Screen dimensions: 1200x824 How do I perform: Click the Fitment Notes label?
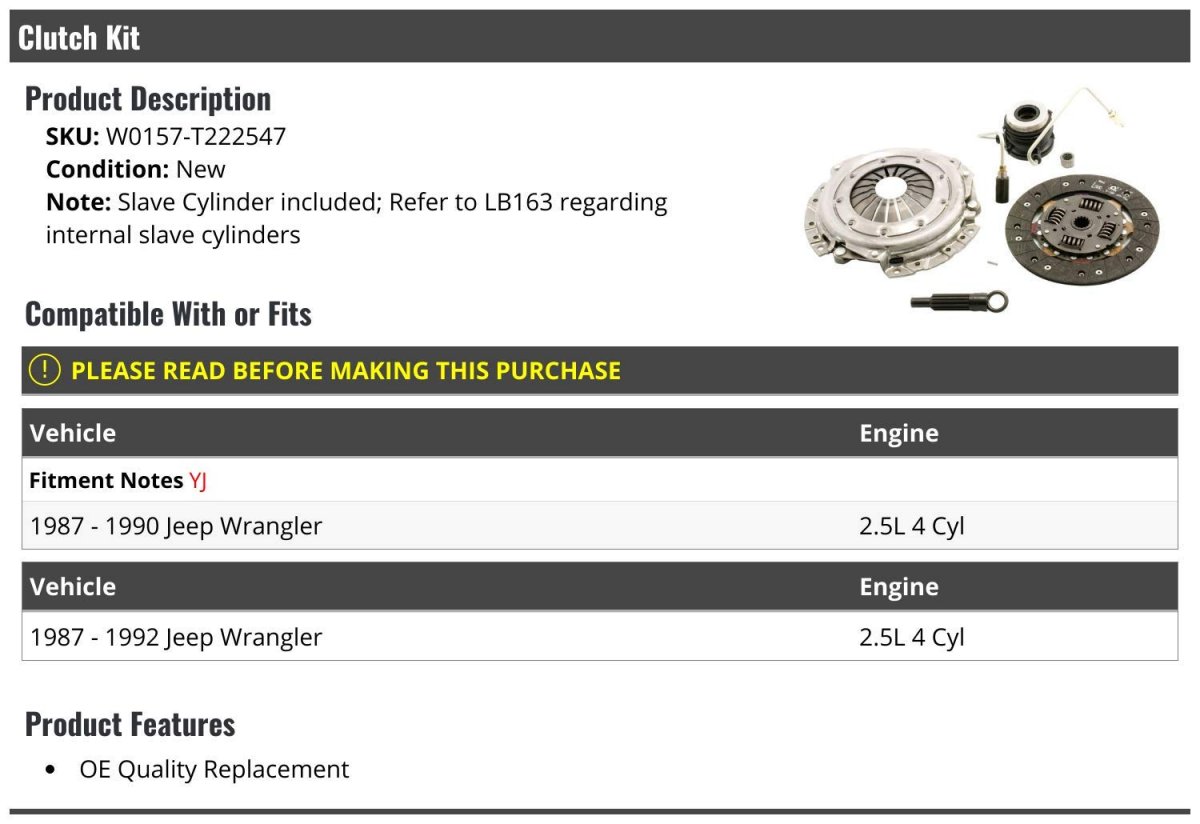pyautogui.click(x=106, y=480)
